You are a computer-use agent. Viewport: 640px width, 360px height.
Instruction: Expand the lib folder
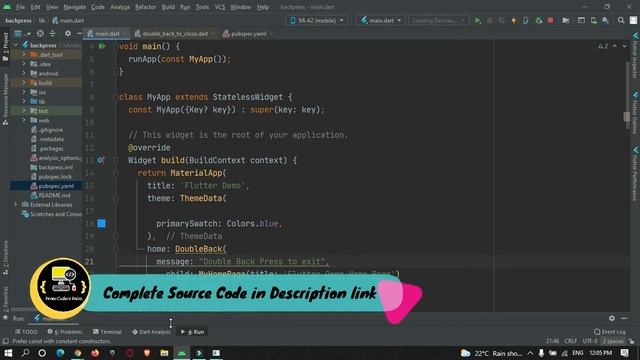pos(24,101)
